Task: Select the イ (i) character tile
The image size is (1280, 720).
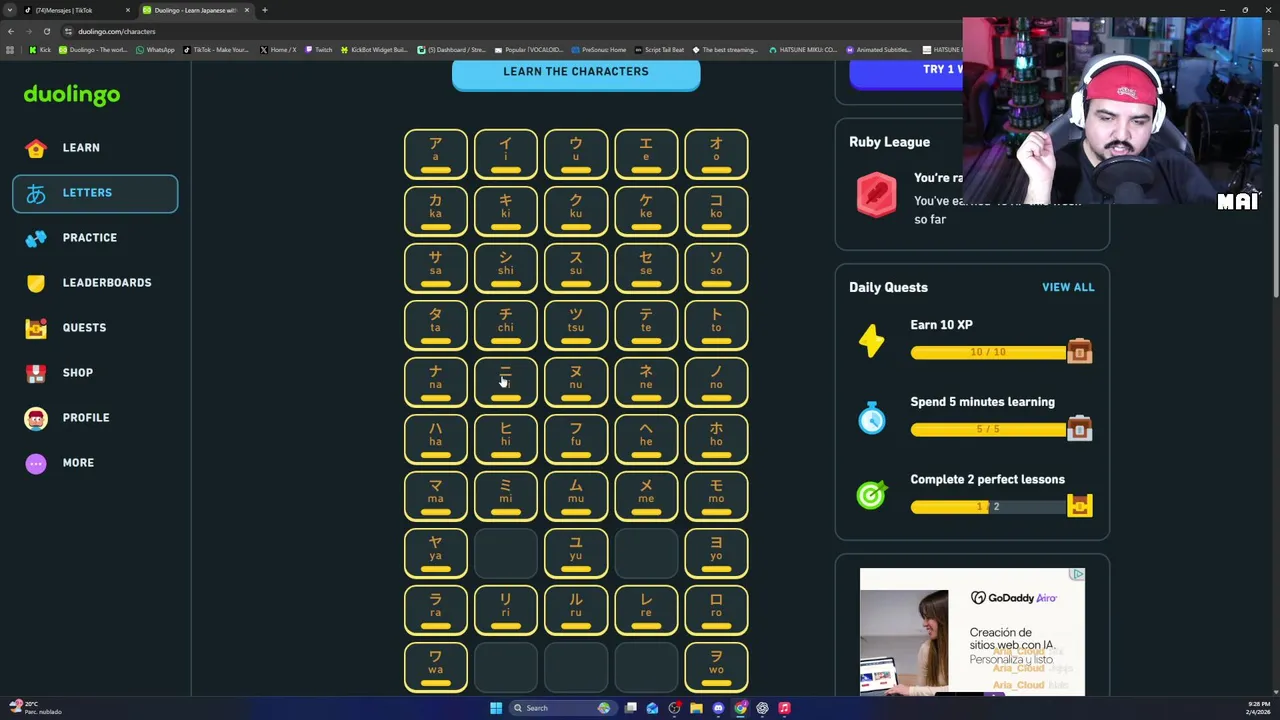Action: point(505,154)
